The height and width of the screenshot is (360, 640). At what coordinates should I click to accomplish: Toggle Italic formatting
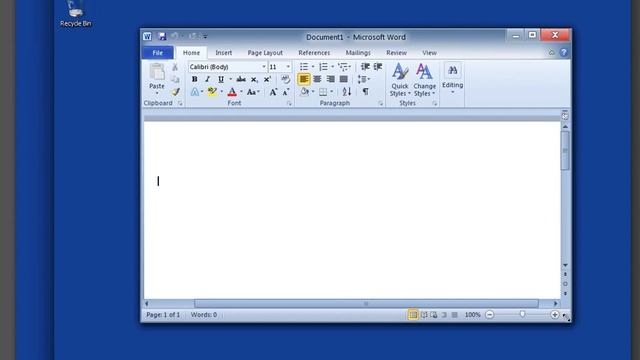click(207, 79)
